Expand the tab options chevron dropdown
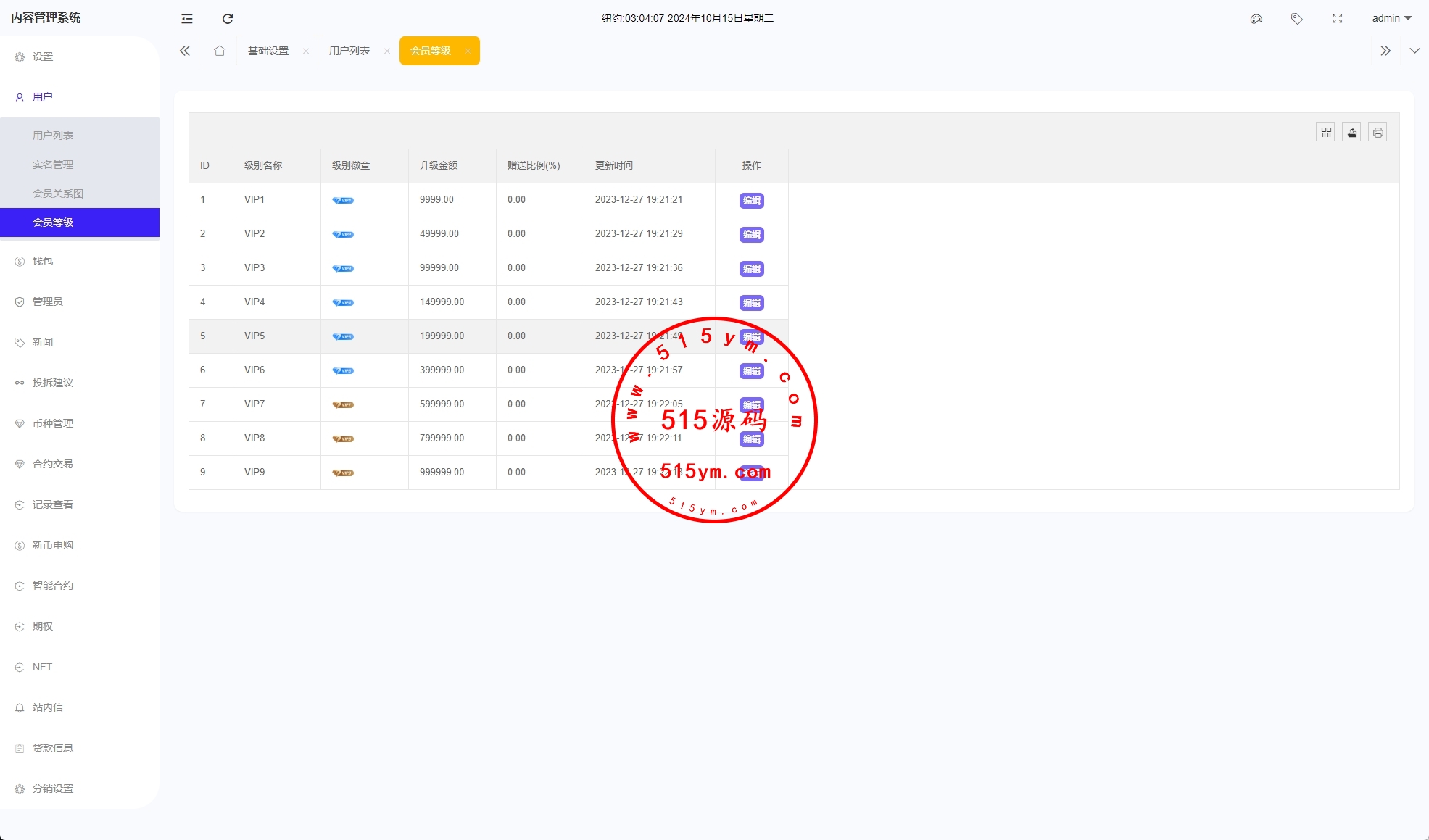The image size is (1429, 840). tap(1414, 51)
